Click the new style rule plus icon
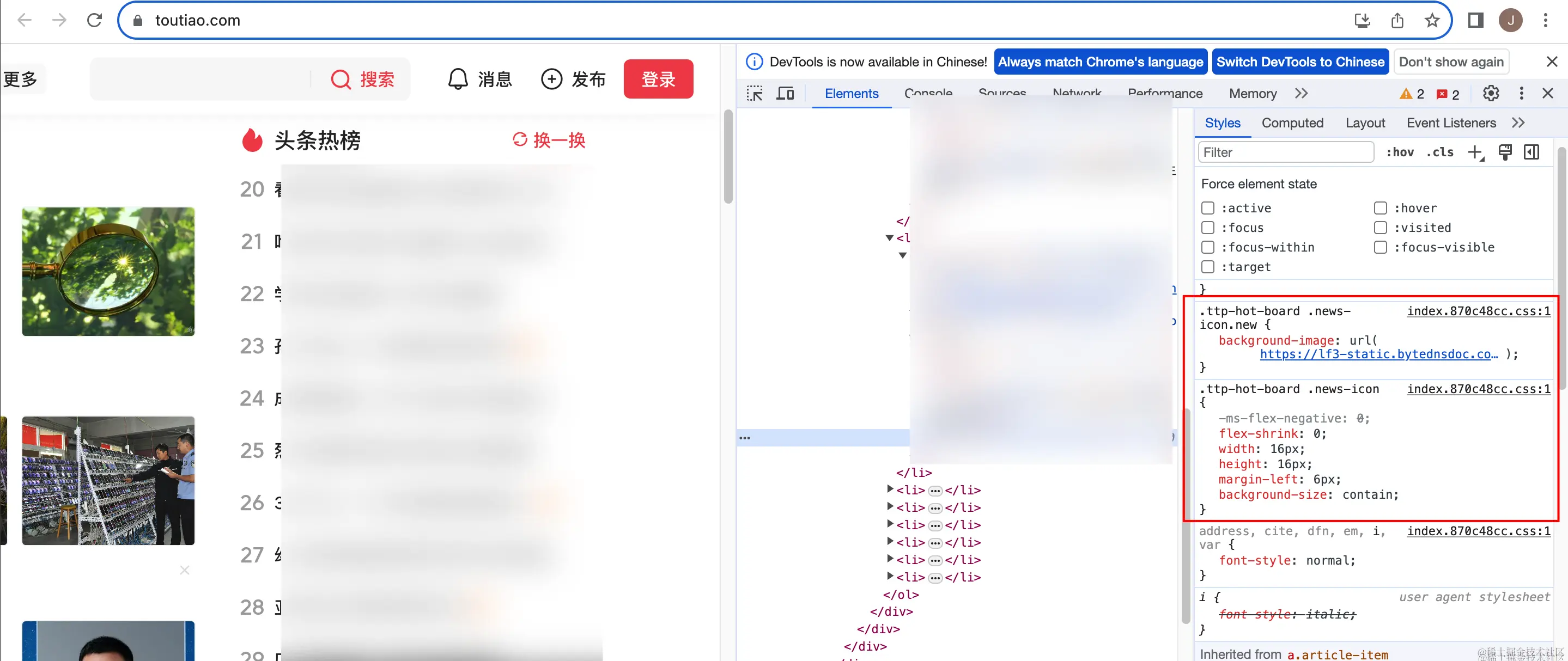This screenshot has width=1568, height=661. coord(1475,152)
